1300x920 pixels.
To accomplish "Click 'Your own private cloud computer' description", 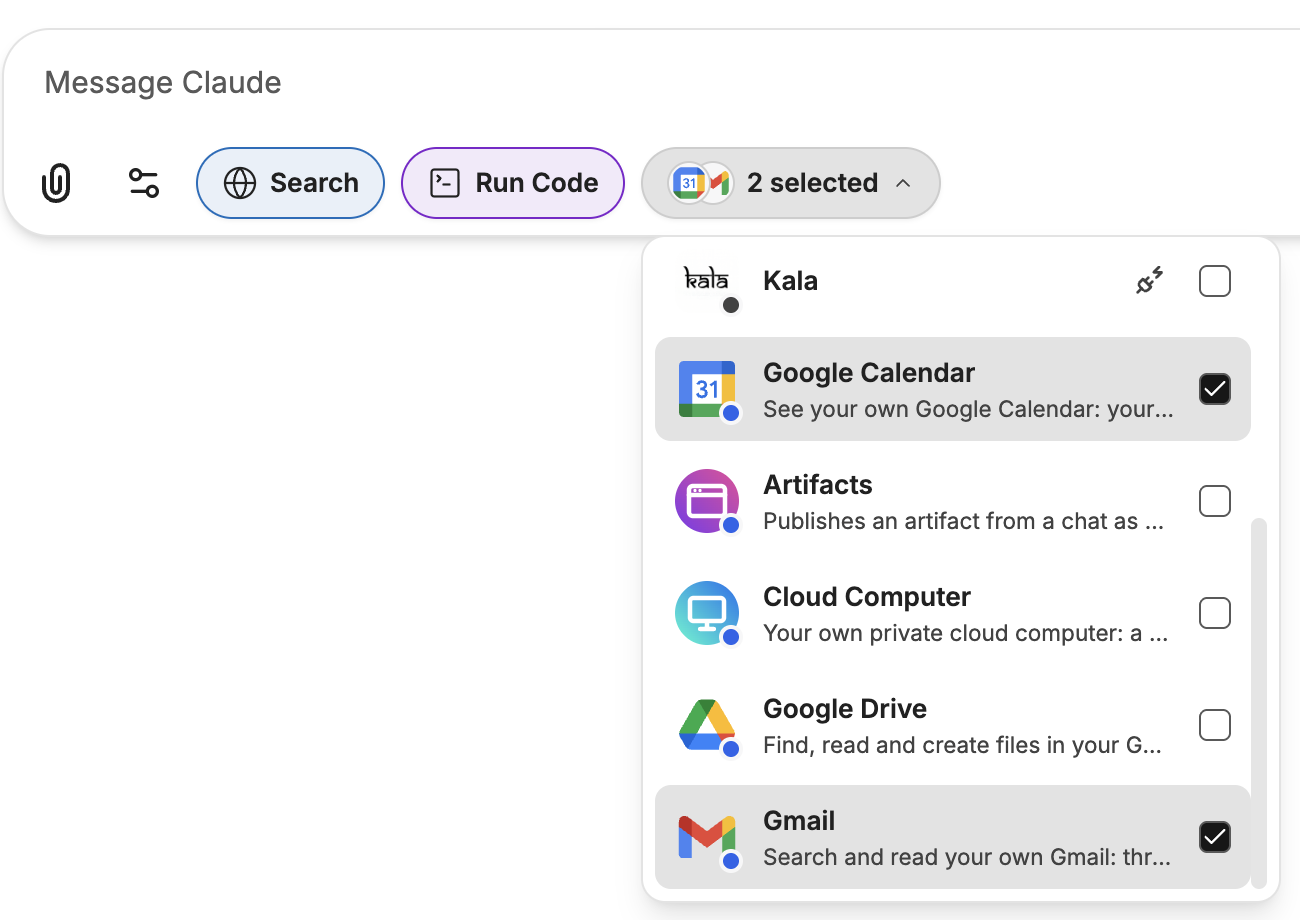I will click(x=966, y=633).
